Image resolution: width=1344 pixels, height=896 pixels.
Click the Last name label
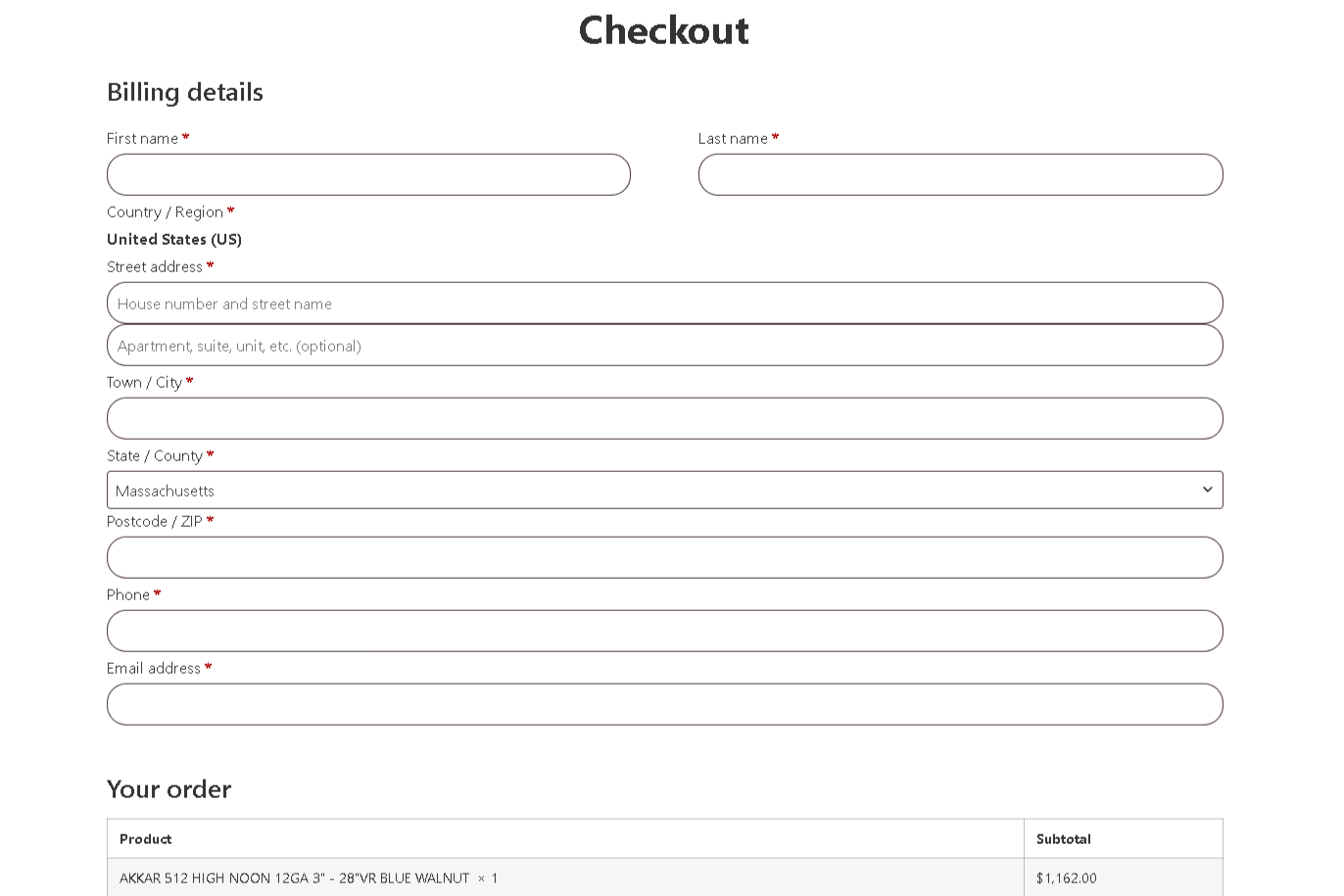click(x=733, y=138)
